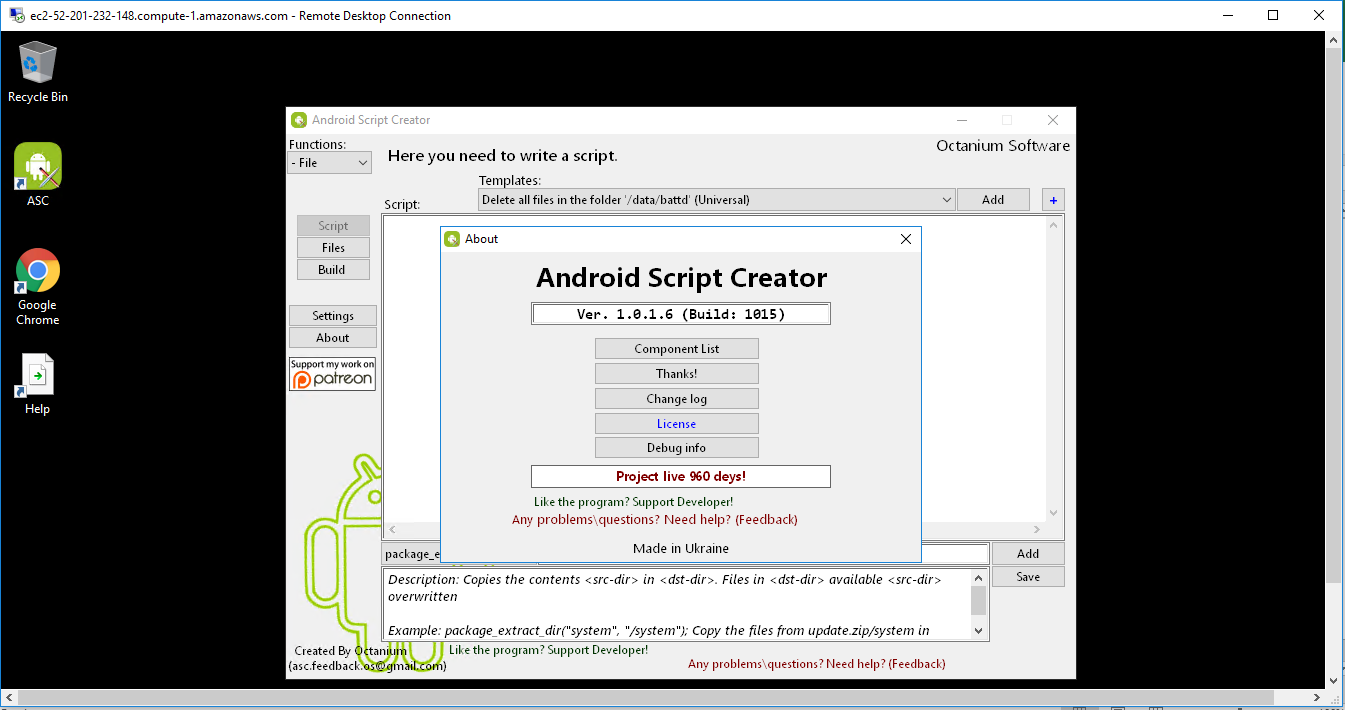
Task: Switch to the Files tab
Action: click(333, 247)
